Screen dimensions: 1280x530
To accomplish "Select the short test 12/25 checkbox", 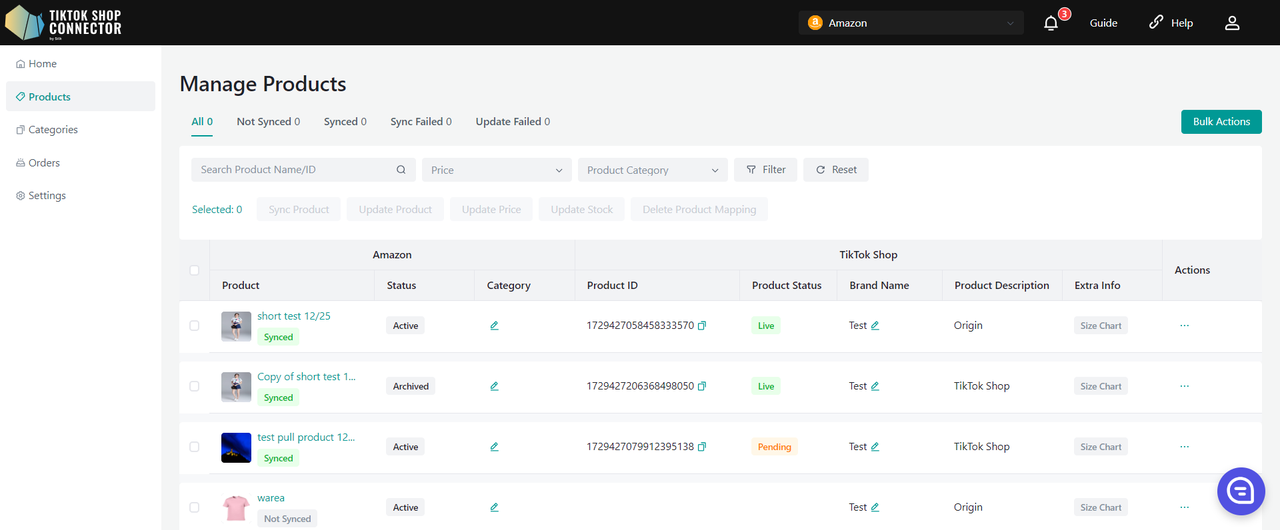I will (194, 326).
